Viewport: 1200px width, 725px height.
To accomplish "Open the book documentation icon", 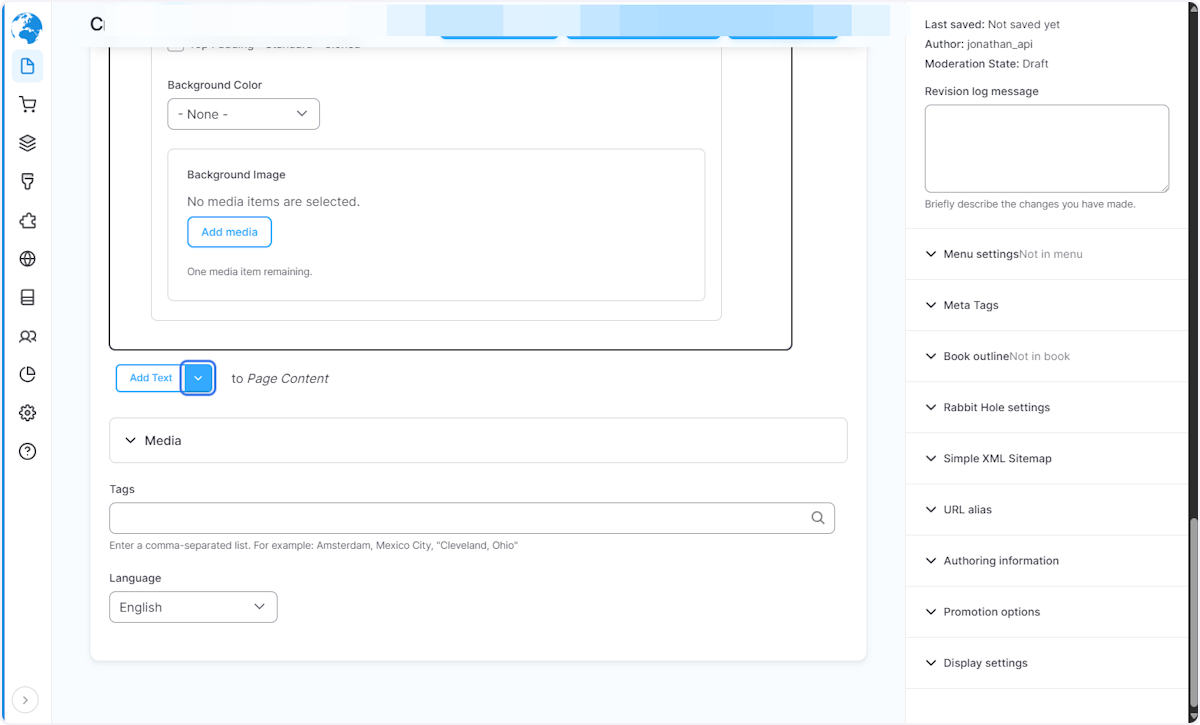I will pos(27,297).
